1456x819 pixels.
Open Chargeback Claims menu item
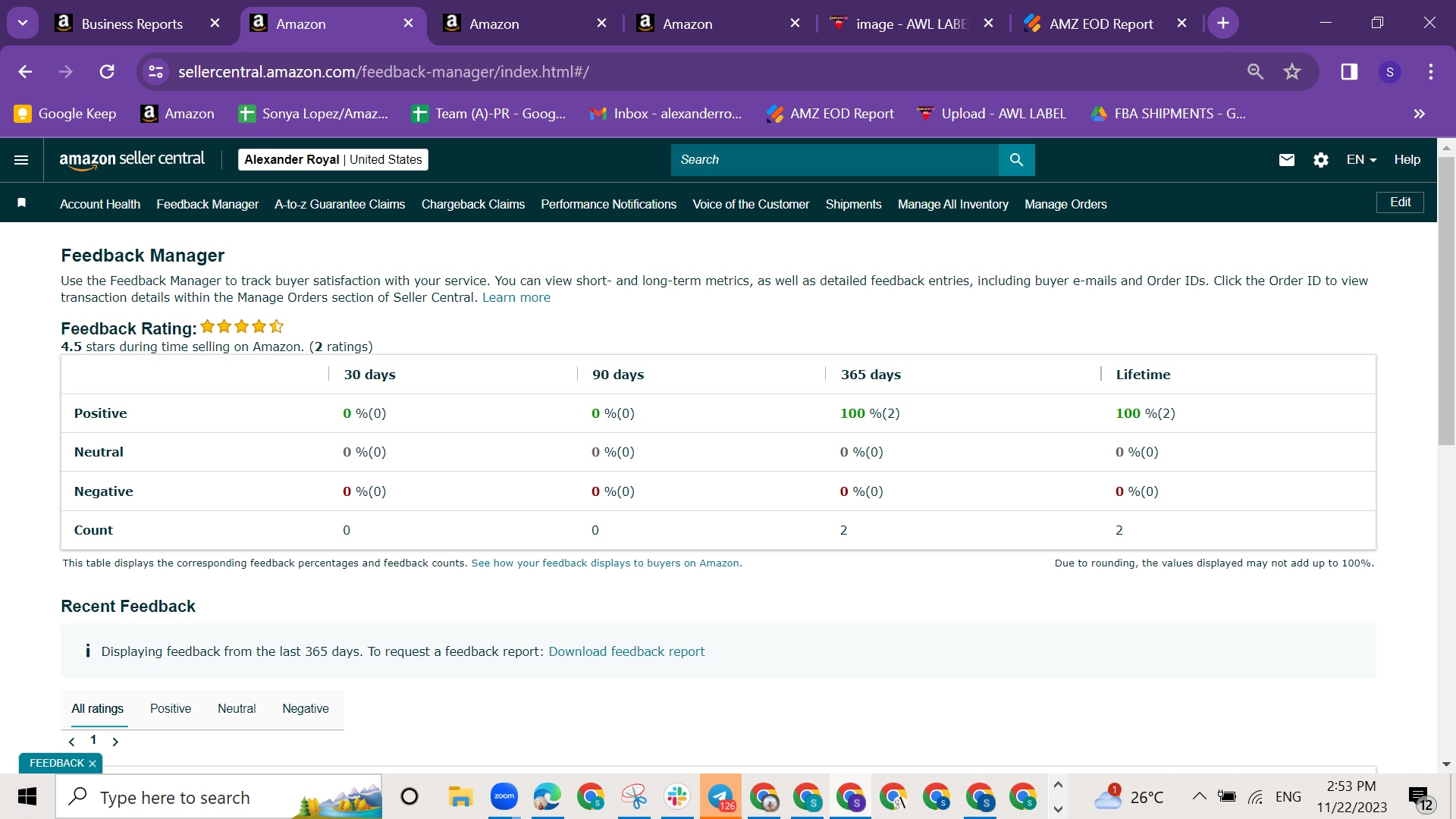pyautogui.click(x=473, y=205)
